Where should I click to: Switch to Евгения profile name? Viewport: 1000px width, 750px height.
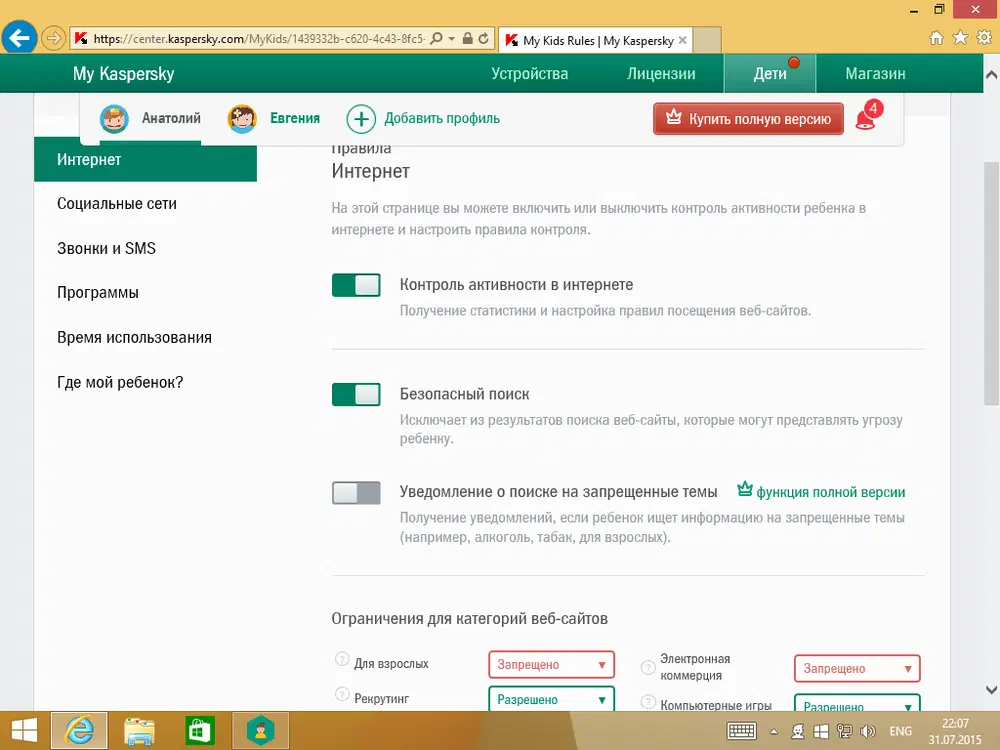[x=295, y=118]
